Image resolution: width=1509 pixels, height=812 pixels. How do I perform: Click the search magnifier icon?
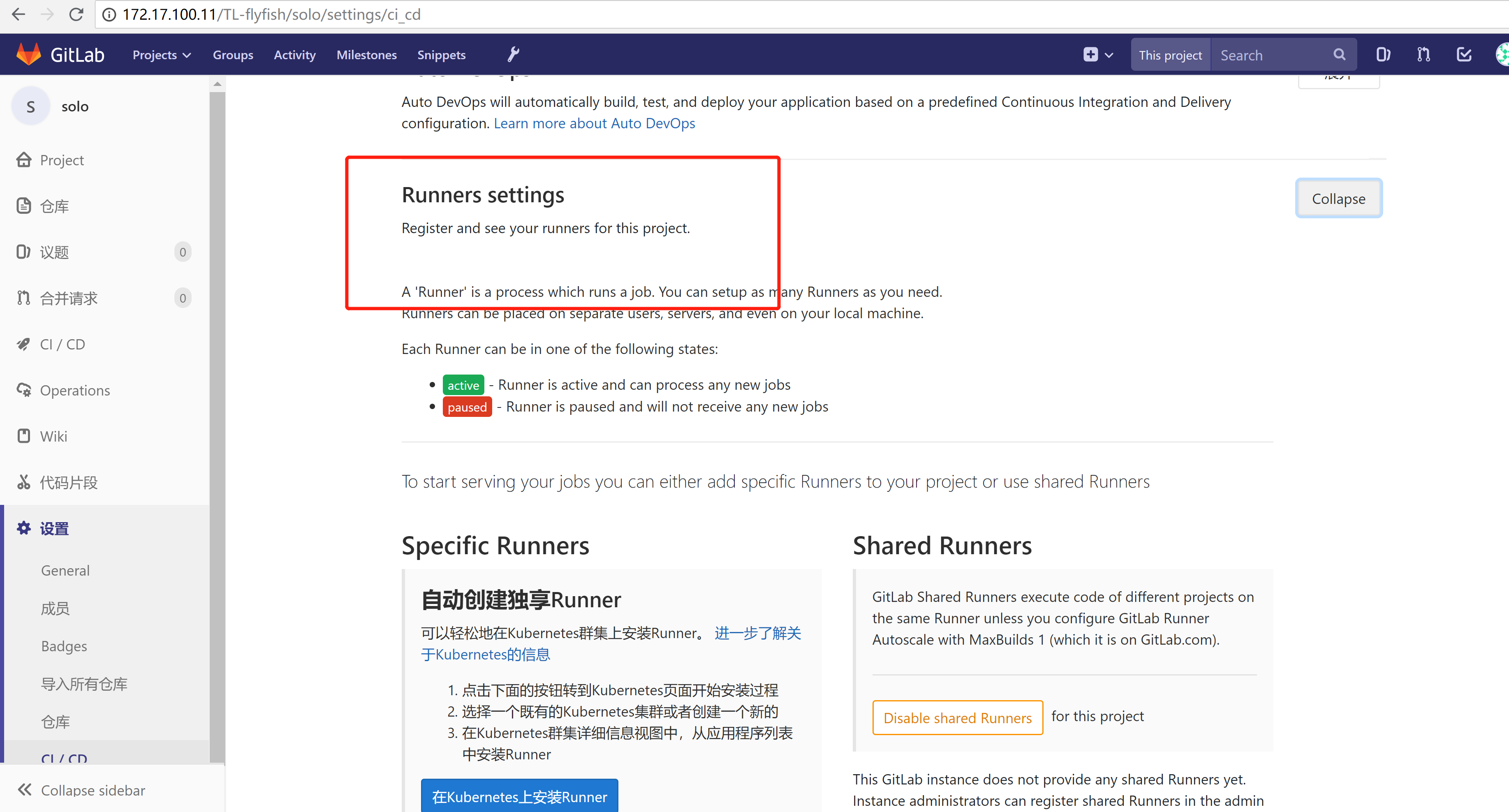[1339, 55]
